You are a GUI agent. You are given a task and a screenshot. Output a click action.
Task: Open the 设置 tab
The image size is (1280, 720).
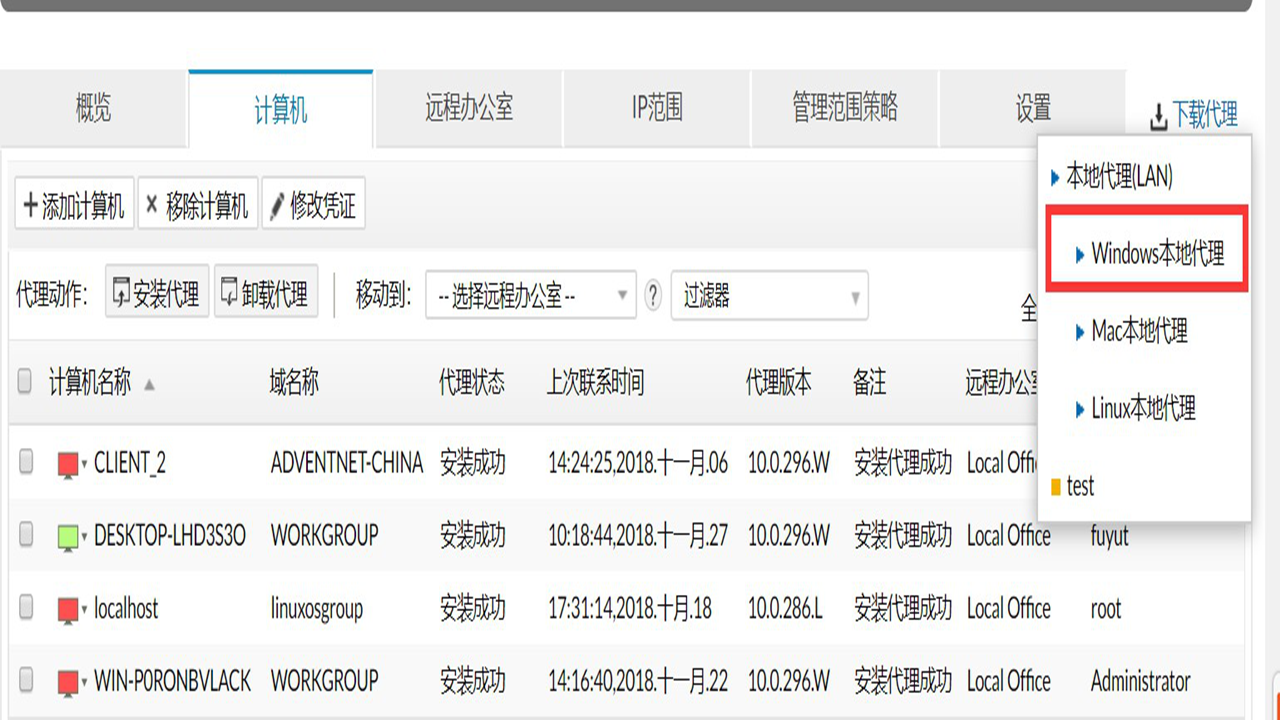(x=1031, y=108)
